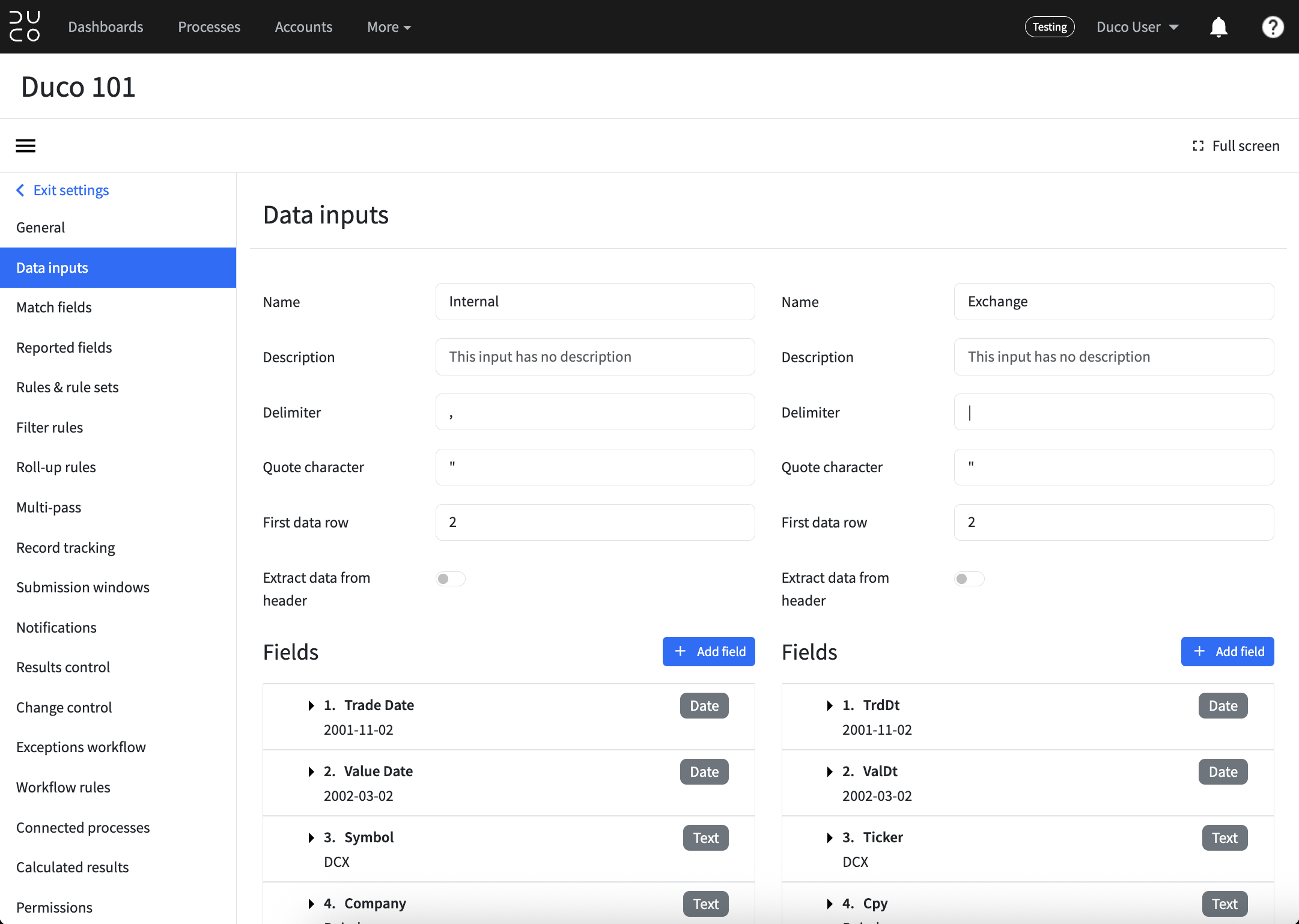Select Match fields settings
The image size is (1299, 924).
tap(118, 308)
